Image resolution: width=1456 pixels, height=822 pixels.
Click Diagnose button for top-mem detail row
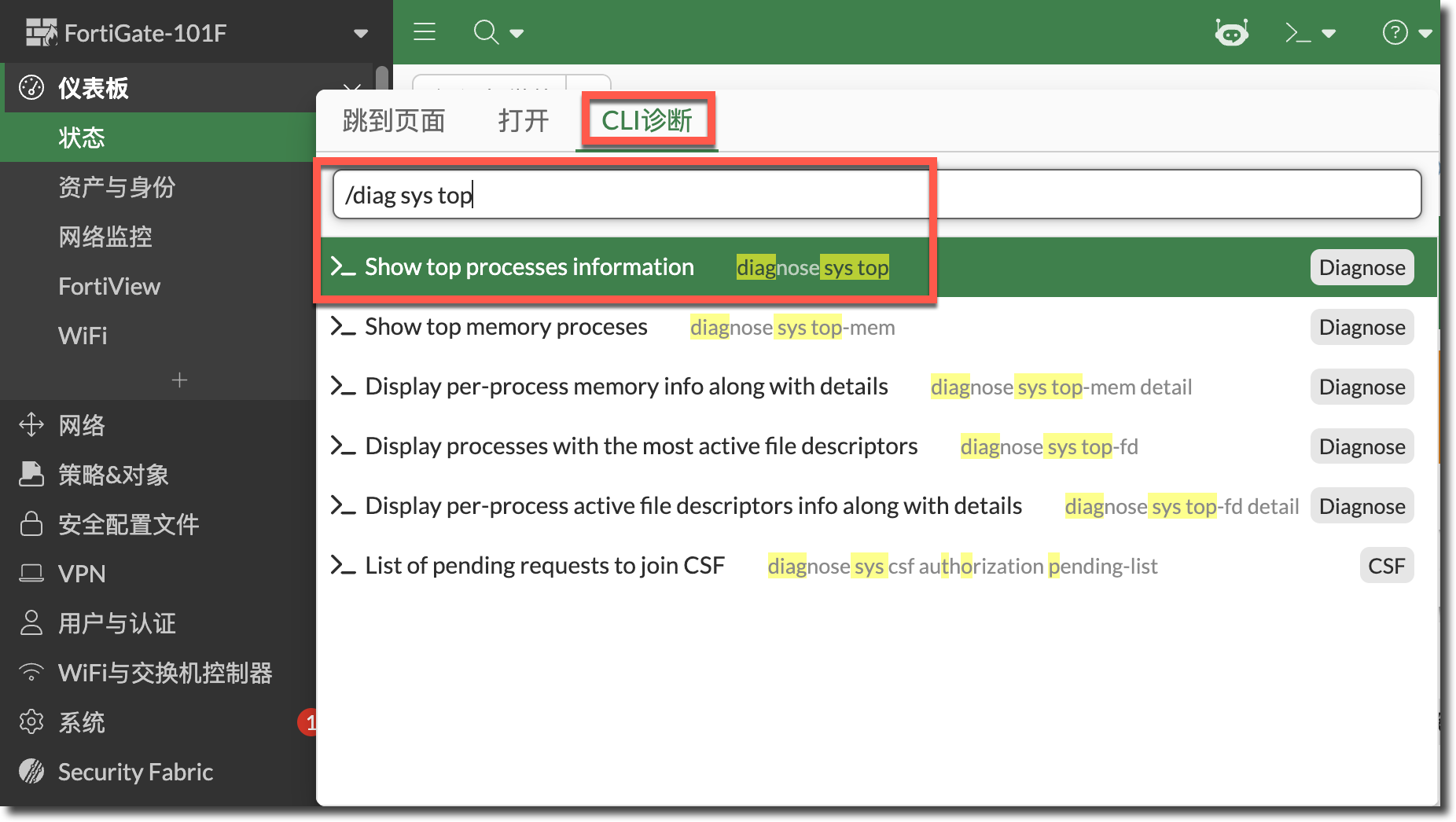1362,387
